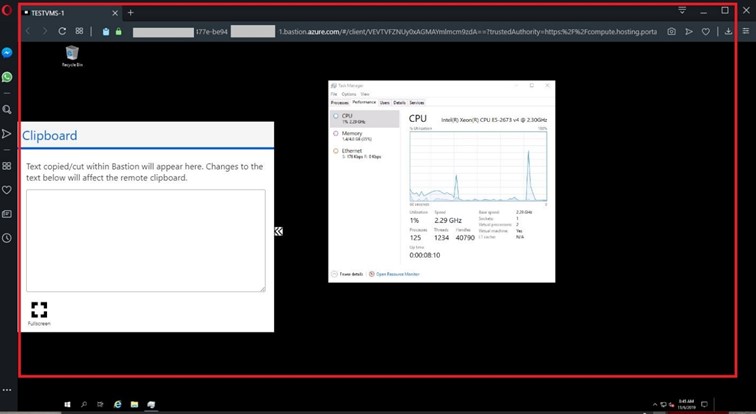Switch to Task Manager Details tab
756x414 pixels.
[399, 103]
